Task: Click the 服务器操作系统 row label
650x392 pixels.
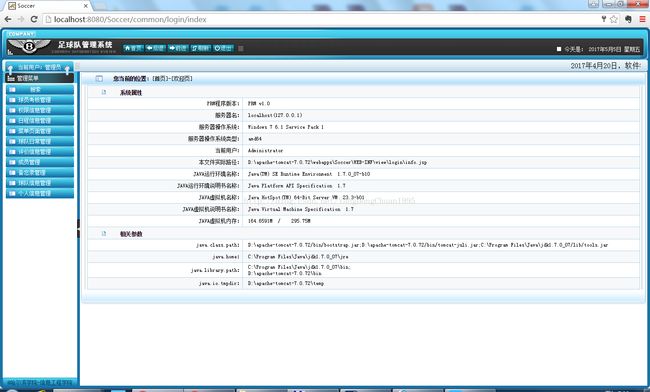Action: [219, 127]
